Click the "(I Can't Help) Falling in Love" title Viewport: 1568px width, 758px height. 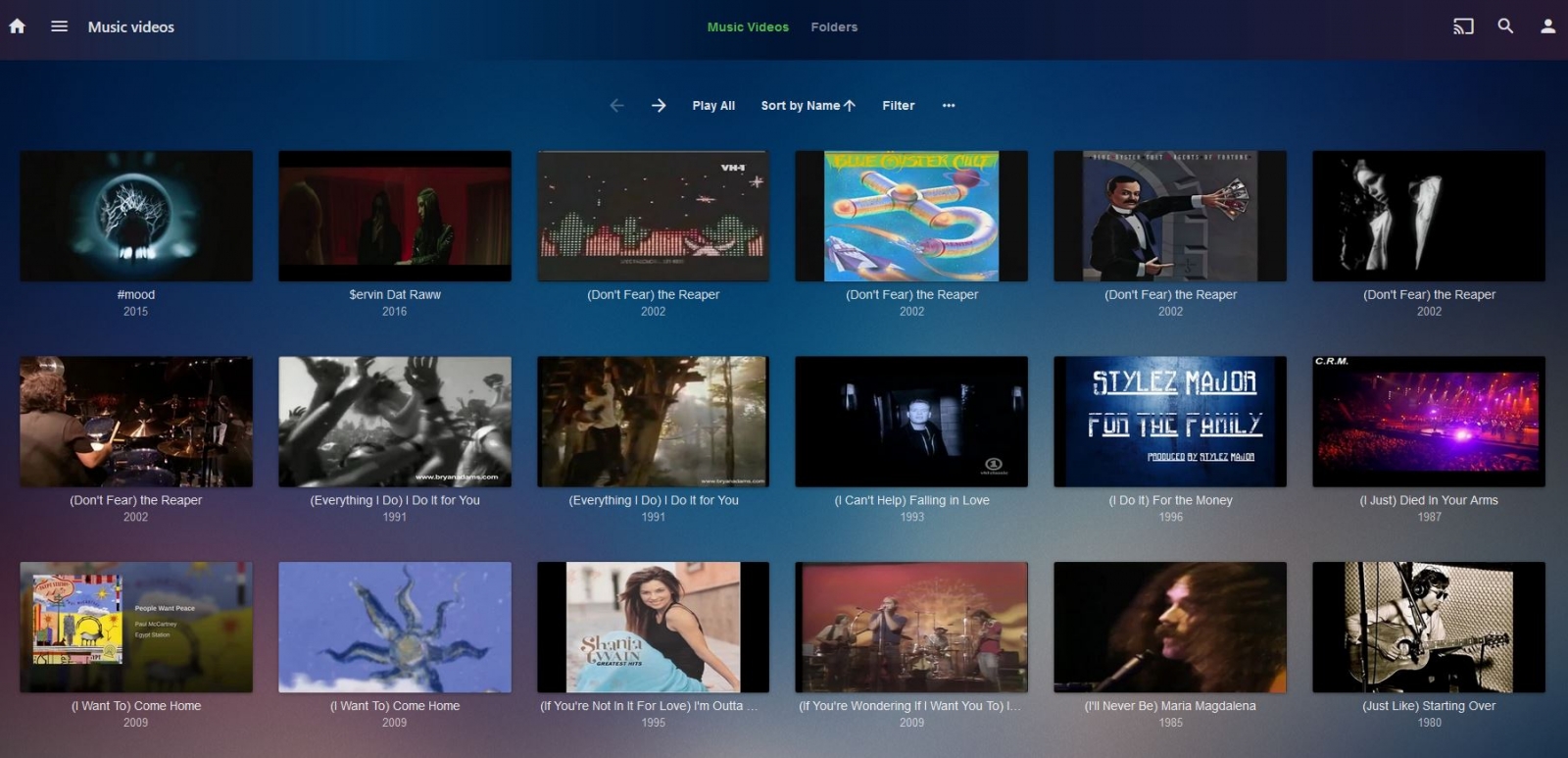pyautogui.click(x=911, y=500)
